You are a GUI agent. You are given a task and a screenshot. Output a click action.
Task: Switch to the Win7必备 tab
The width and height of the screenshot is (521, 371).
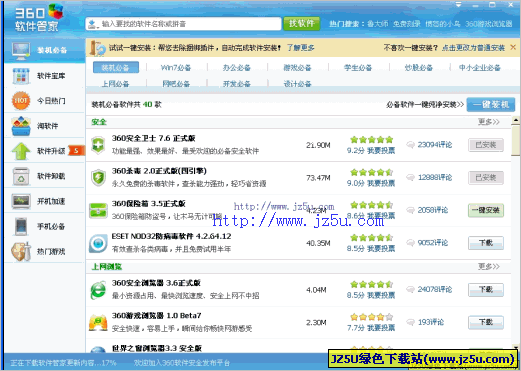176,68
